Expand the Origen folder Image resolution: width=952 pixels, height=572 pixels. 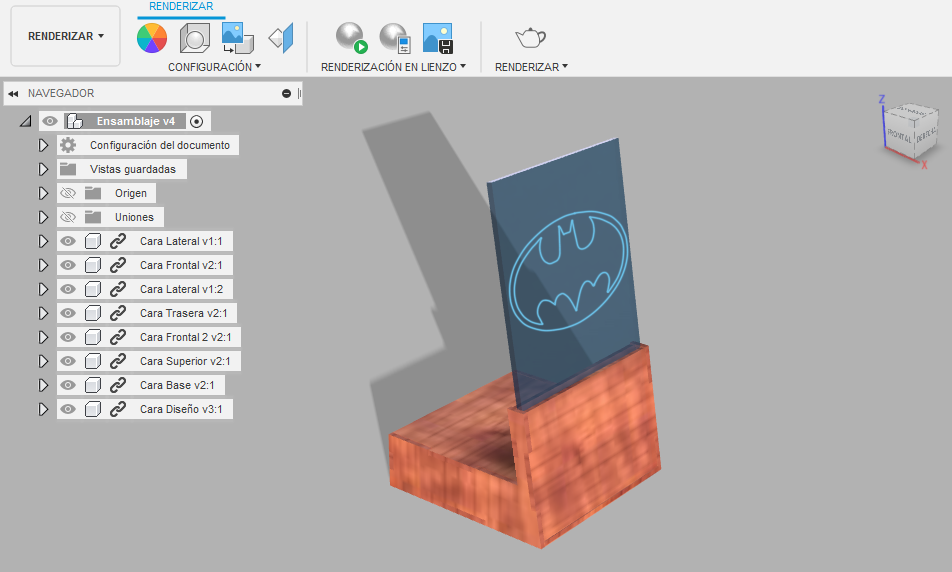[x=43, y=193]
